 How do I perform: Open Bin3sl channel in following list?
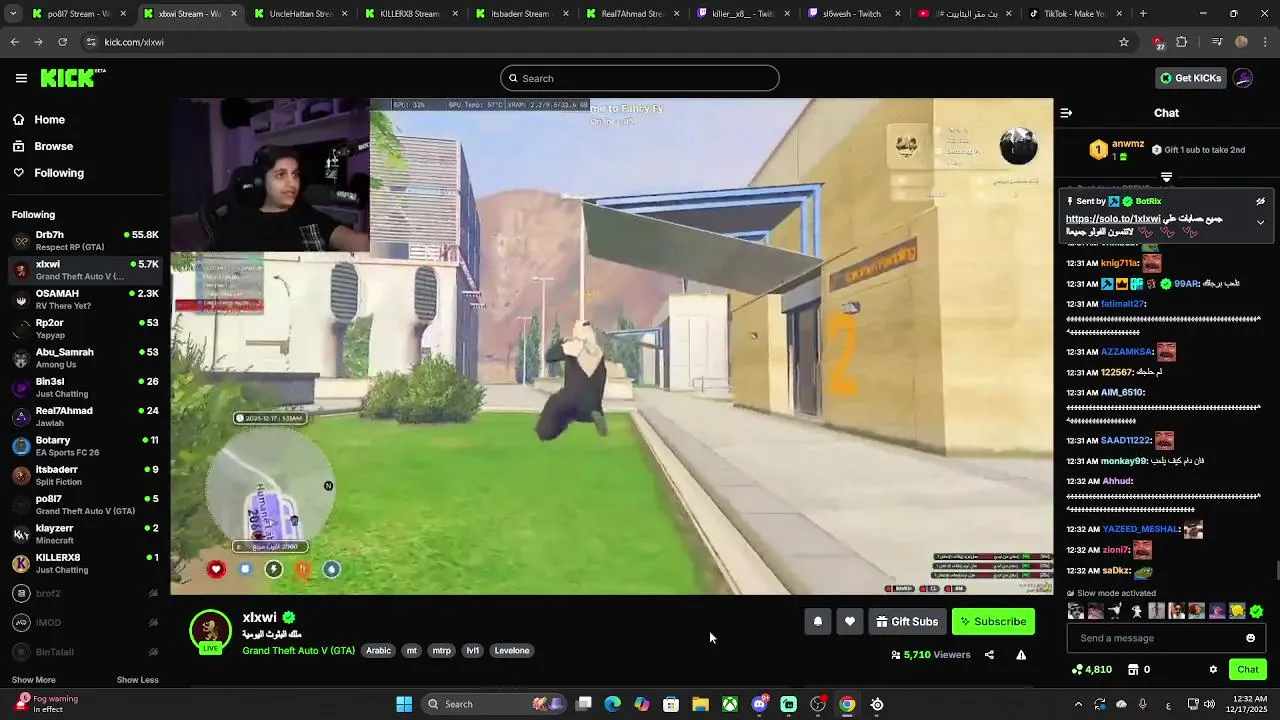85,387
